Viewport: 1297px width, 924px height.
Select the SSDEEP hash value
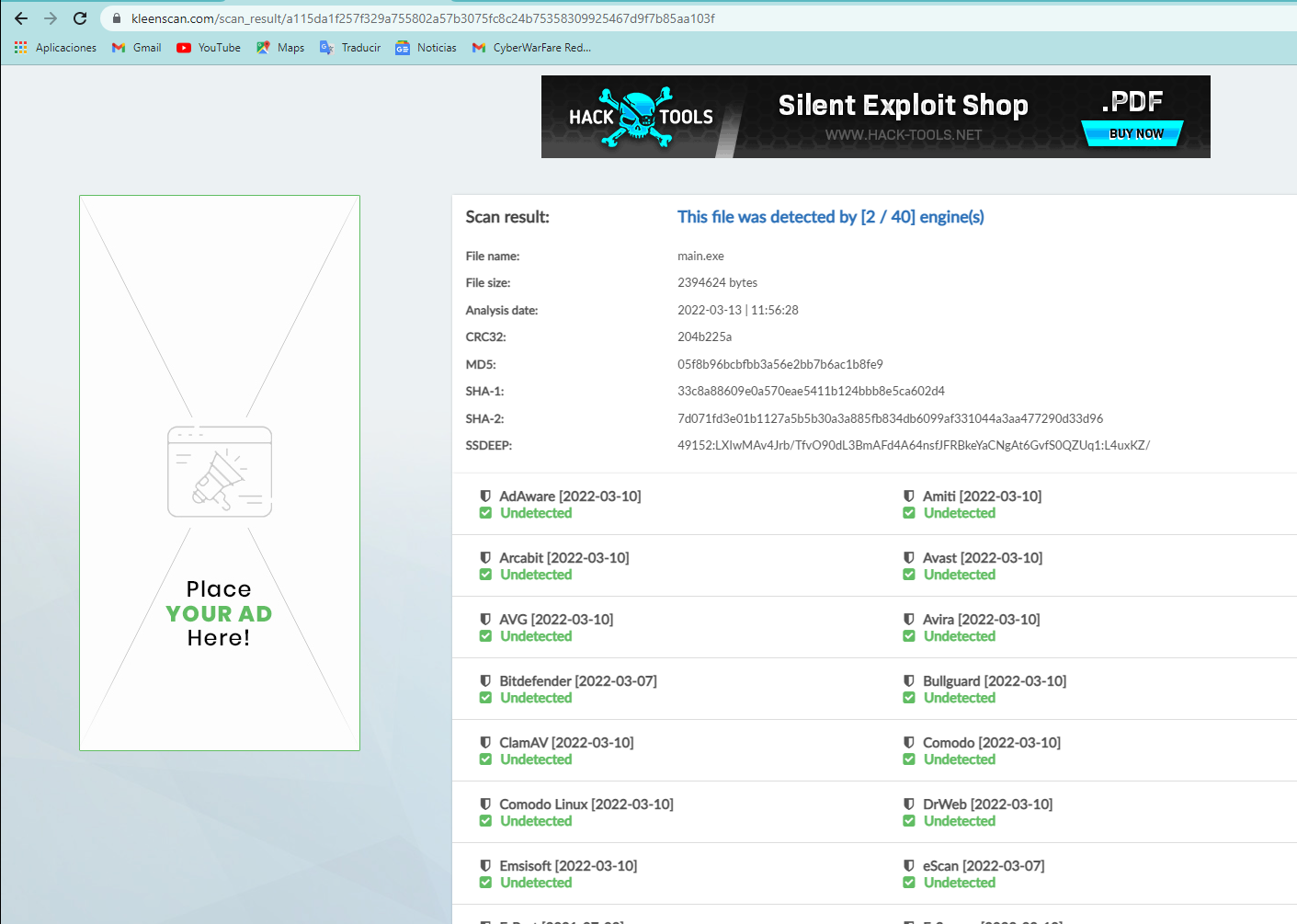914,446
